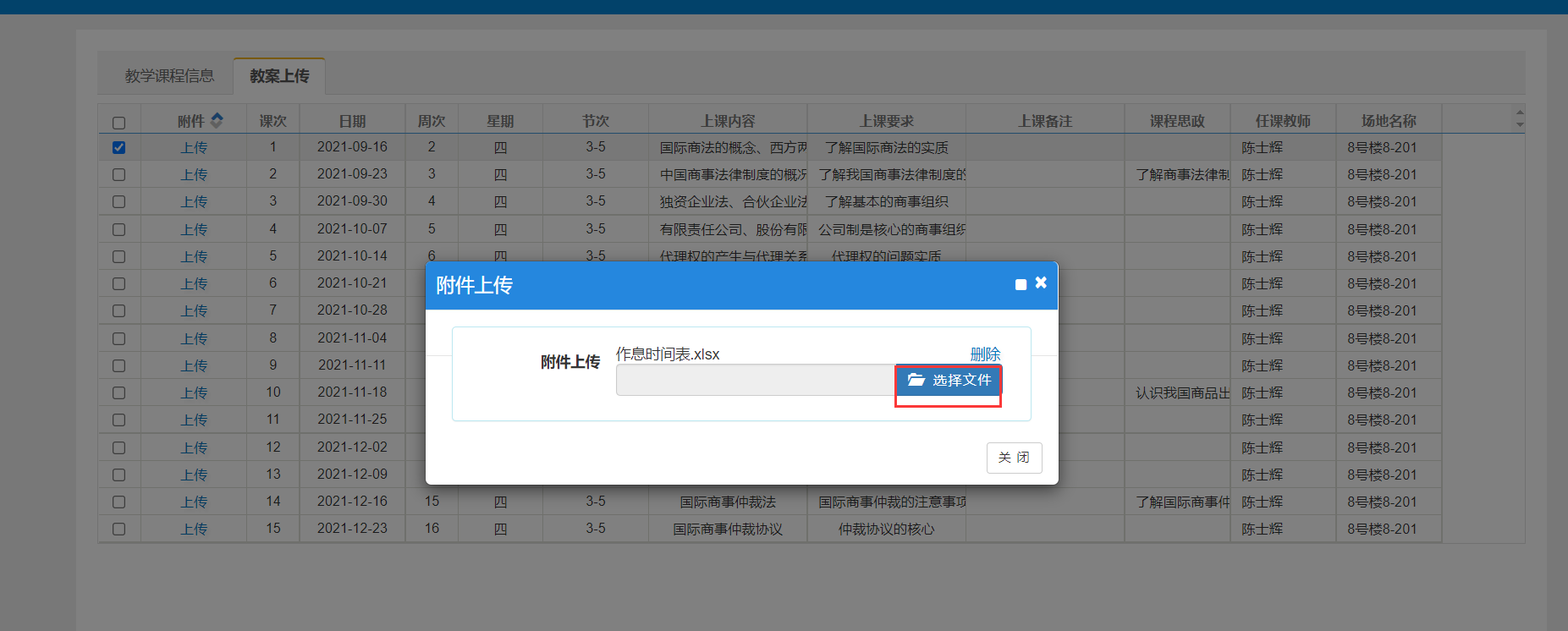The width and height of the screenshot is (1568, 631).
Task: Uncheck the checkbox for lesson 1 row
Action: (x=118, y=147)
